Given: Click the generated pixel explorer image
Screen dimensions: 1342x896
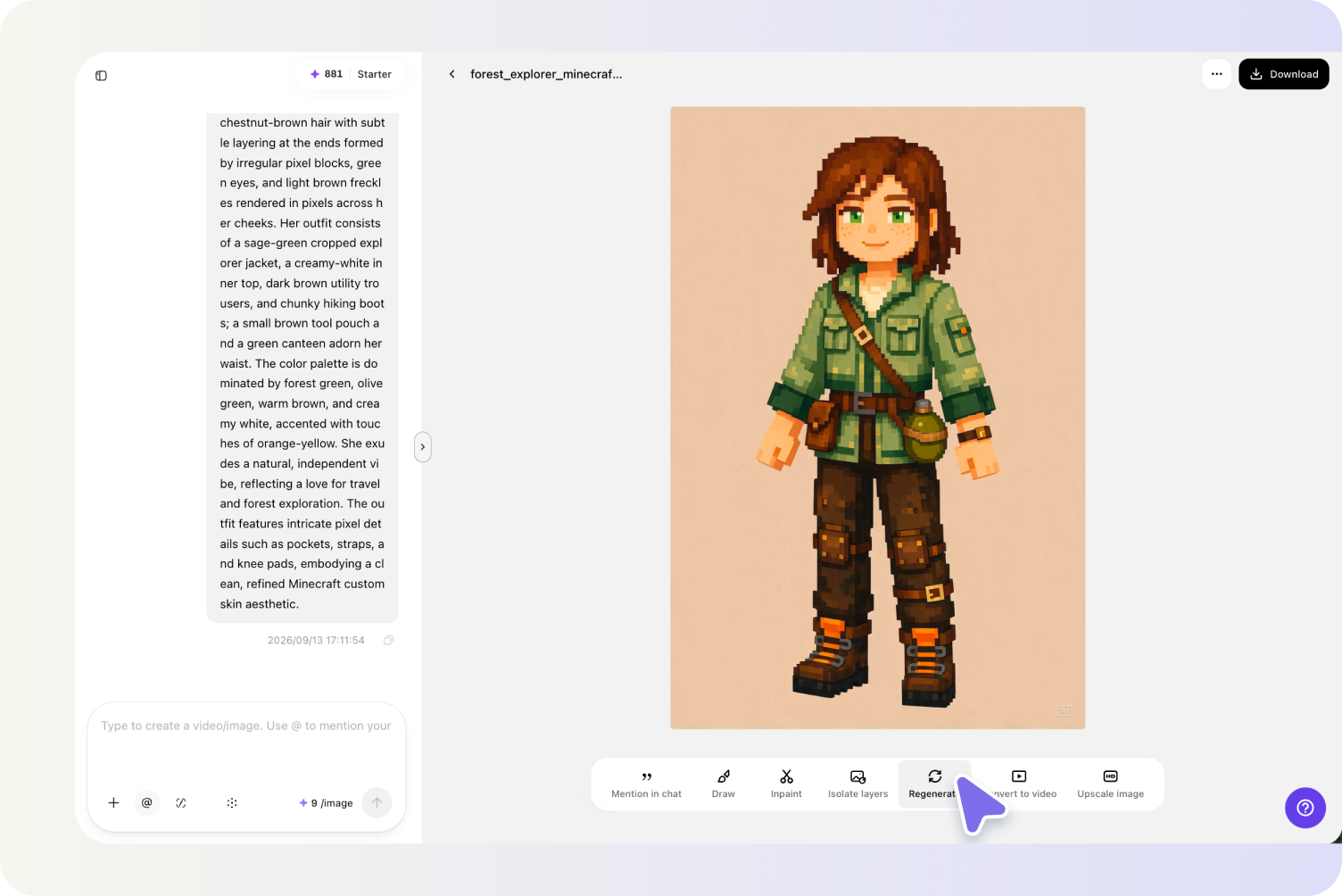Looking at the screenshot, I should pyautogui.click(x=878, y=418).
